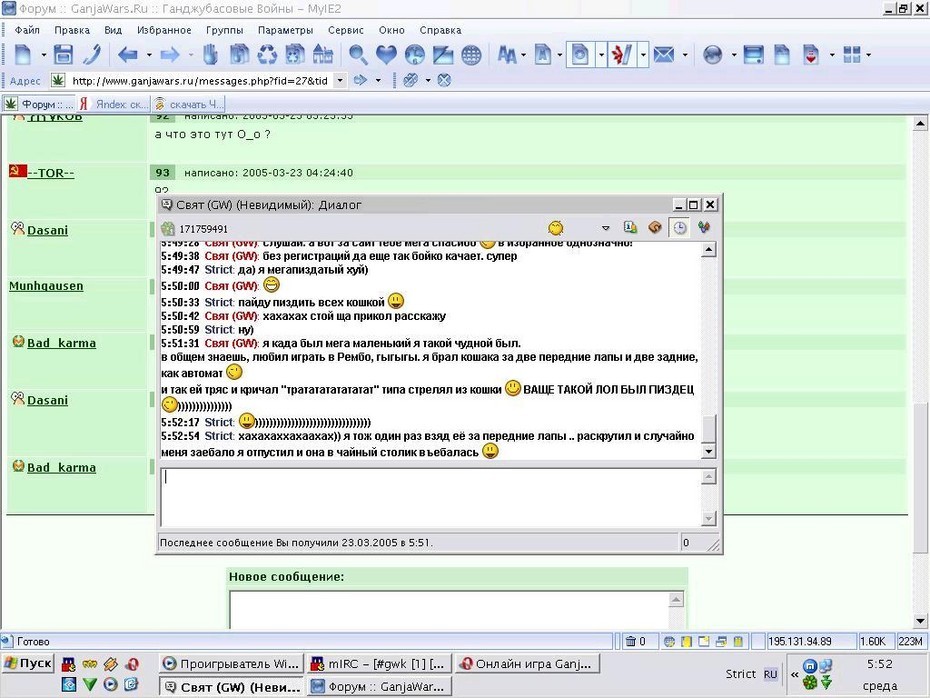Viewport: 930px width, 698px height.
Task: Click into ICQ message input box
Action: (x=431, y=497)
